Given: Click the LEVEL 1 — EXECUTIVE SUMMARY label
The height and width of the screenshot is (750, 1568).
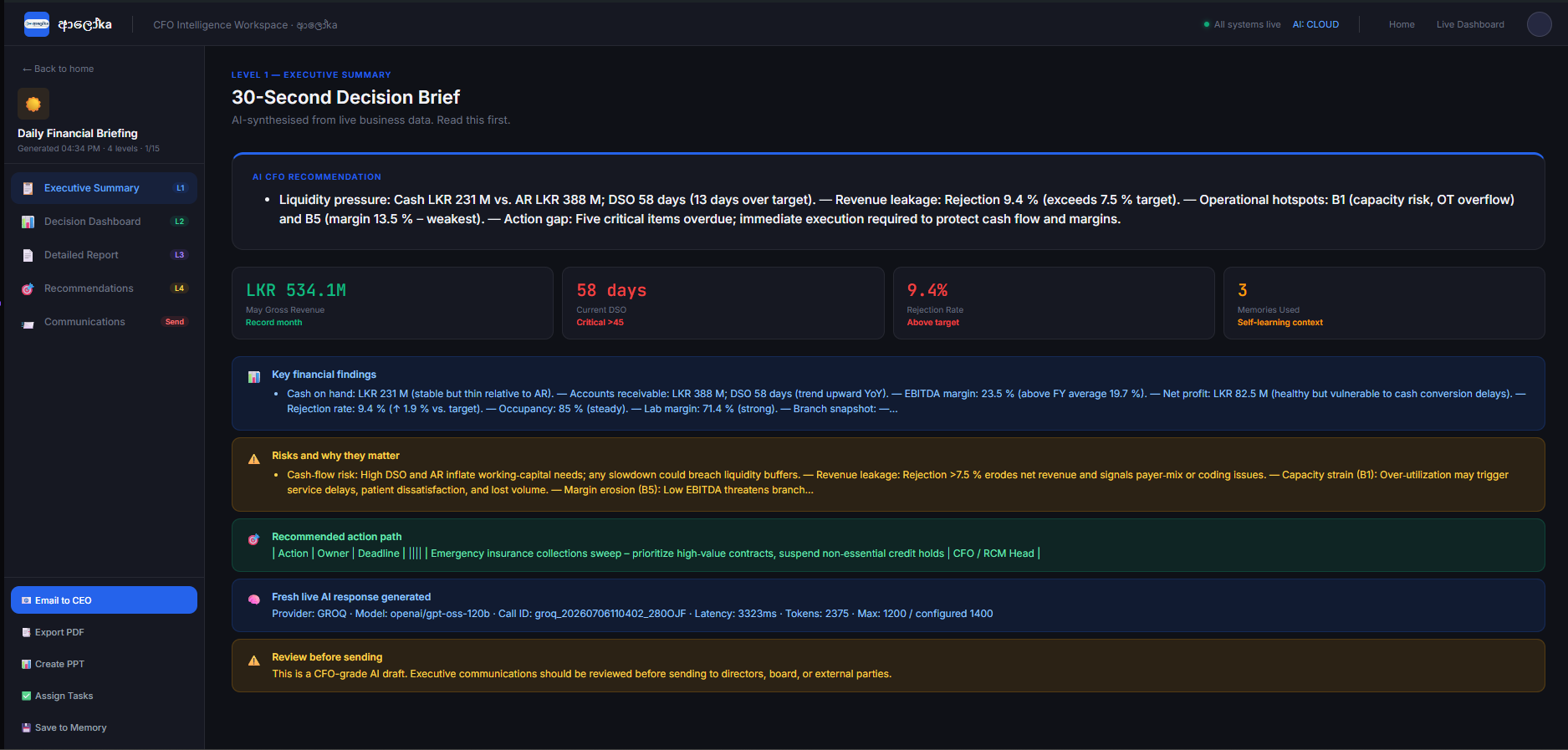Looking at the screenshot, I should click(x=311, y=75).
